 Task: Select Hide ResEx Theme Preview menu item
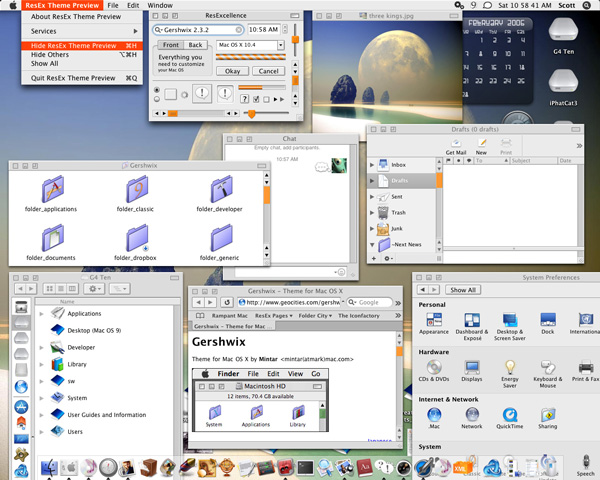[82, 46]
